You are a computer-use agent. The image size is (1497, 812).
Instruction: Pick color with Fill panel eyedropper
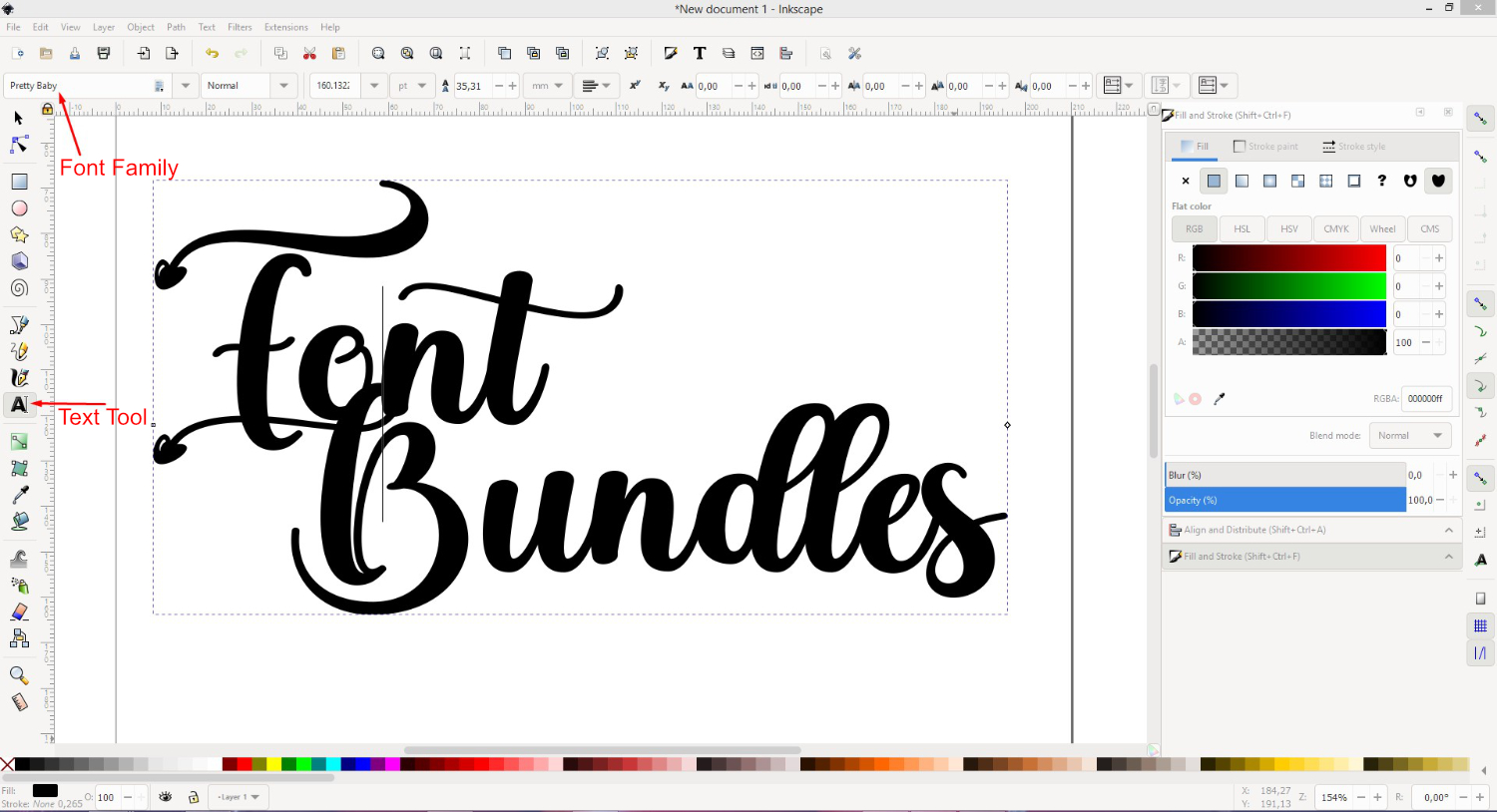(1219, 399)
